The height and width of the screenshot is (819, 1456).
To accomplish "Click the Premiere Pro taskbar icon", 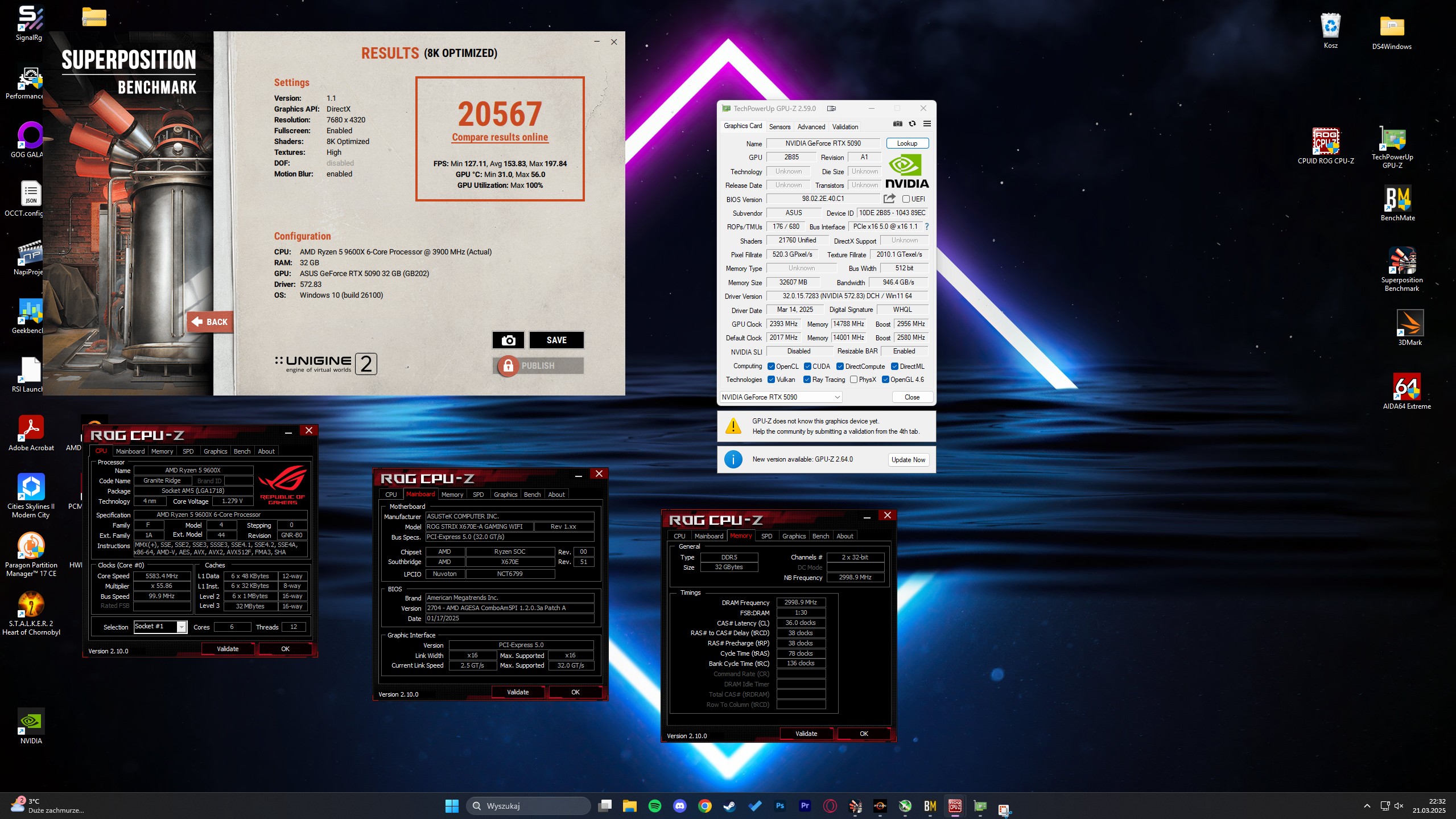I will pos(805,806).
